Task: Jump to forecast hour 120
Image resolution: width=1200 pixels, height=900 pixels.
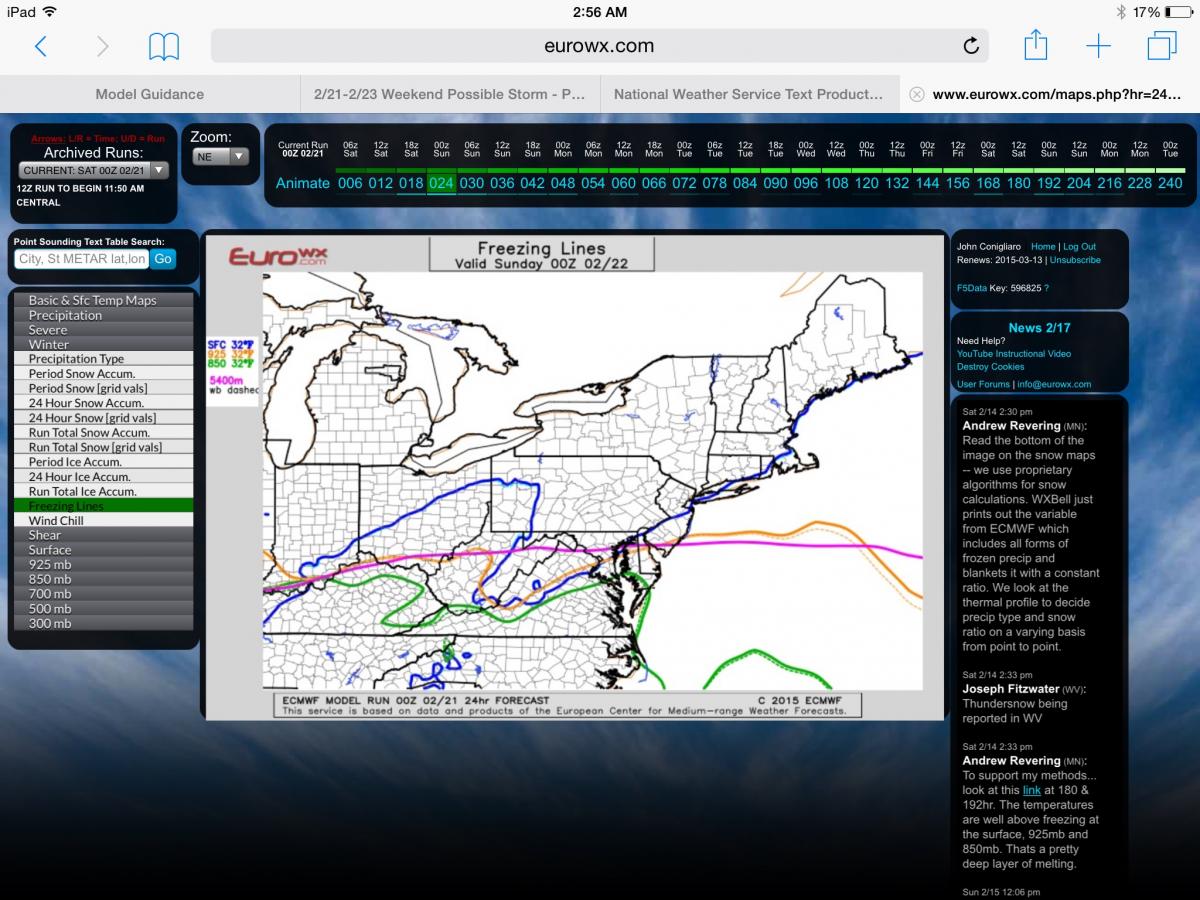Action: click(x=866, y=183)
